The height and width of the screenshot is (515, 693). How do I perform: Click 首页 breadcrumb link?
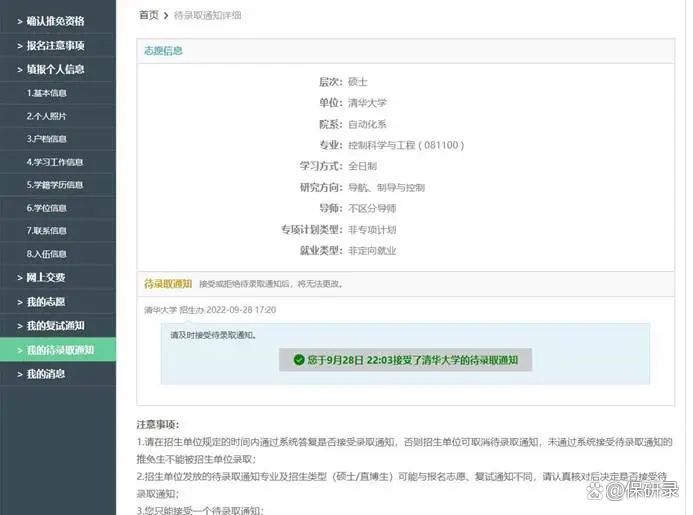point(148,15)
